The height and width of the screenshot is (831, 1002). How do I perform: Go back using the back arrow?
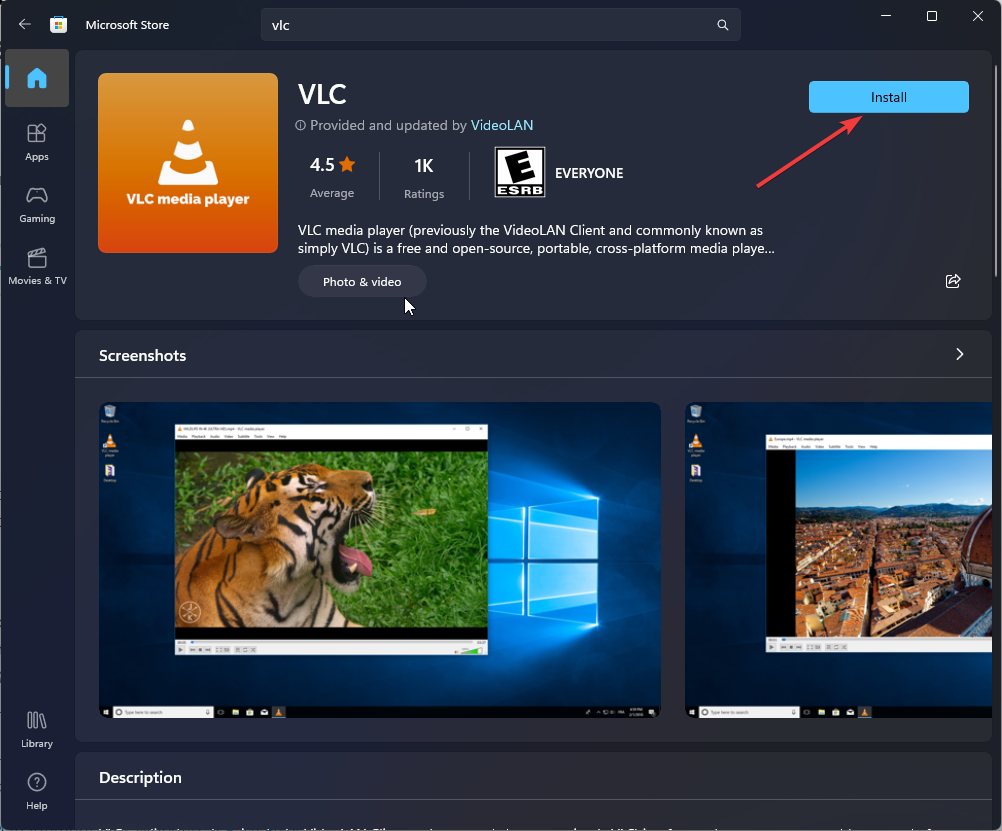coord(23,24)
